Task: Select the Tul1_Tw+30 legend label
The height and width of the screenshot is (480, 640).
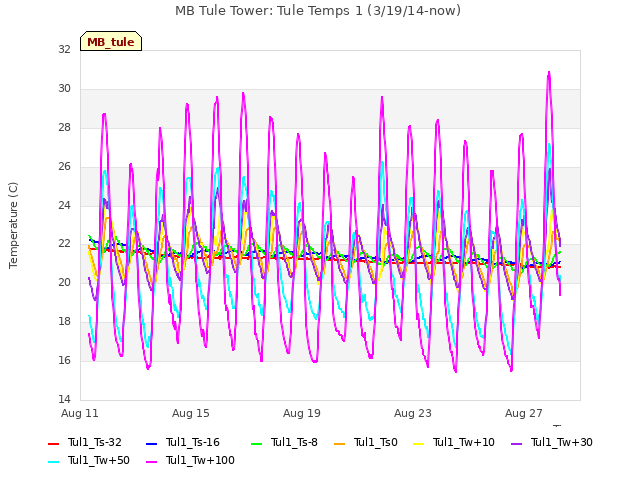Action: point(562,442)
